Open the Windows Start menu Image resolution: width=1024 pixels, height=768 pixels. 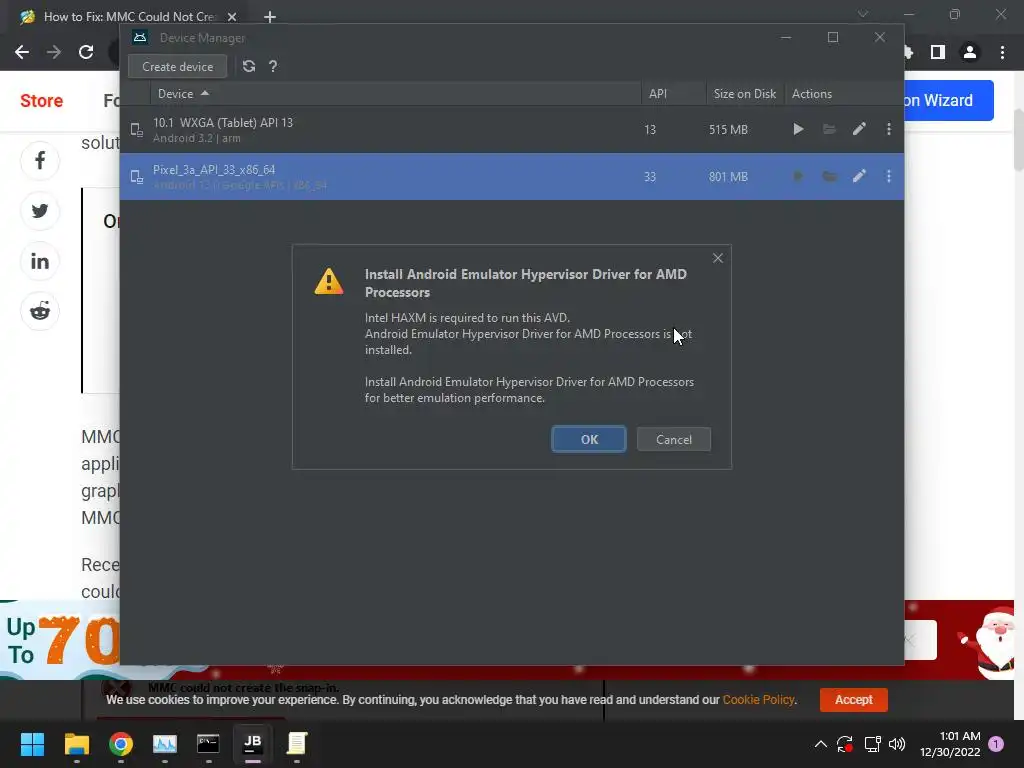pos(32,744)
